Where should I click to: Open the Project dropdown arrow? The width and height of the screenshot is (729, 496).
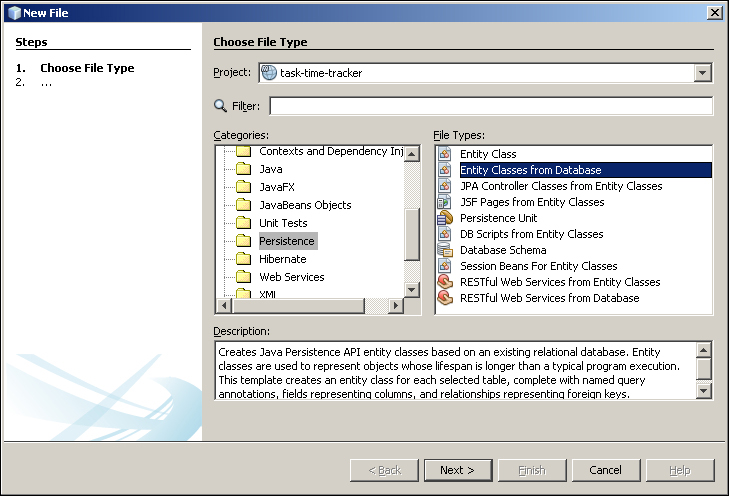point(703,73)
